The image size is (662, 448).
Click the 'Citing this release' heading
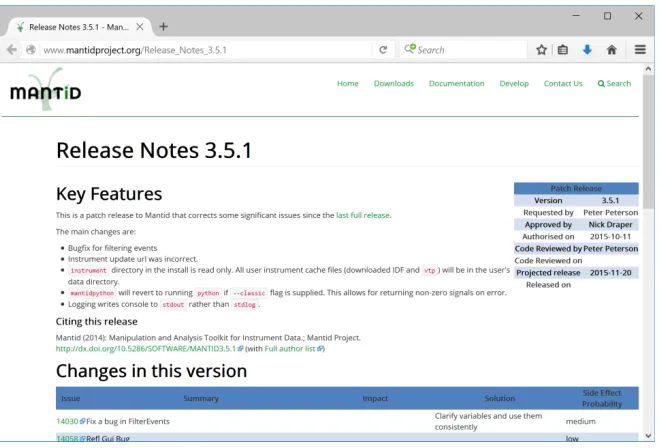[97, 322]
